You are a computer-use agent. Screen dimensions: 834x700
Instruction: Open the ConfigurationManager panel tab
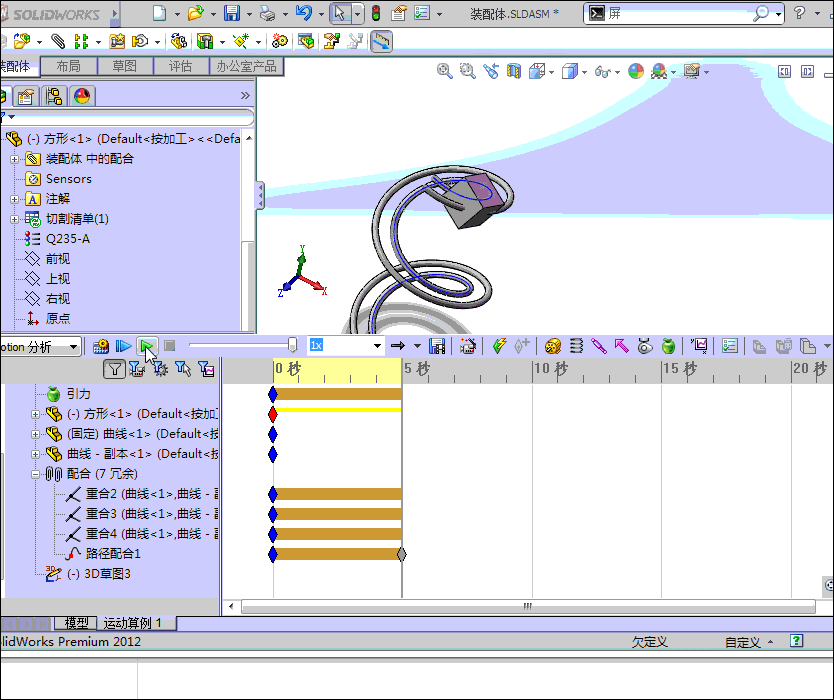[x=54, y=96]
